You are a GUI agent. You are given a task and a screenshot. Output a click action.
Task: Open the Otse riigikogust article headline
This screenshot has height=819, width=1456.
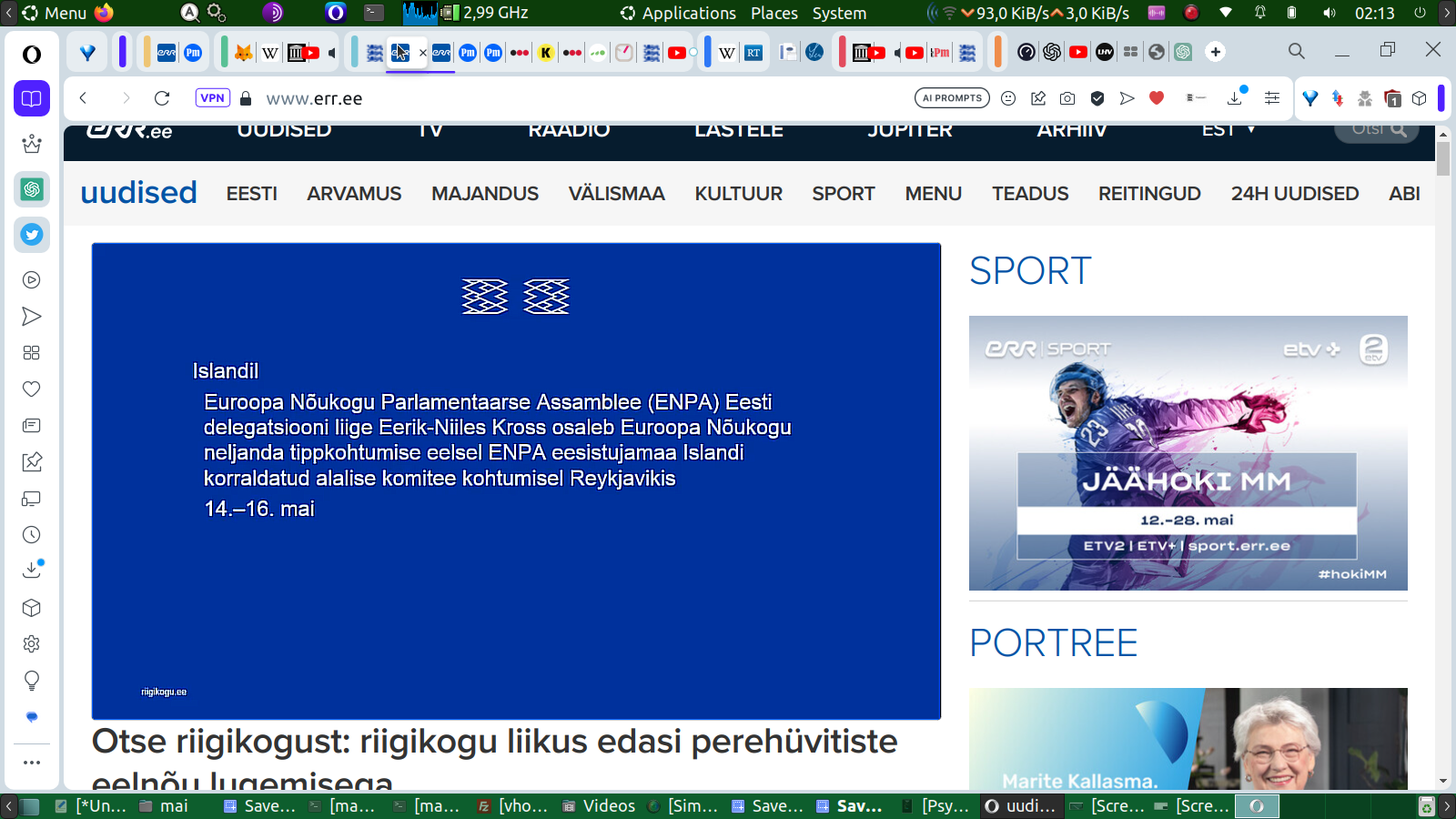click(x=495, y=759)
